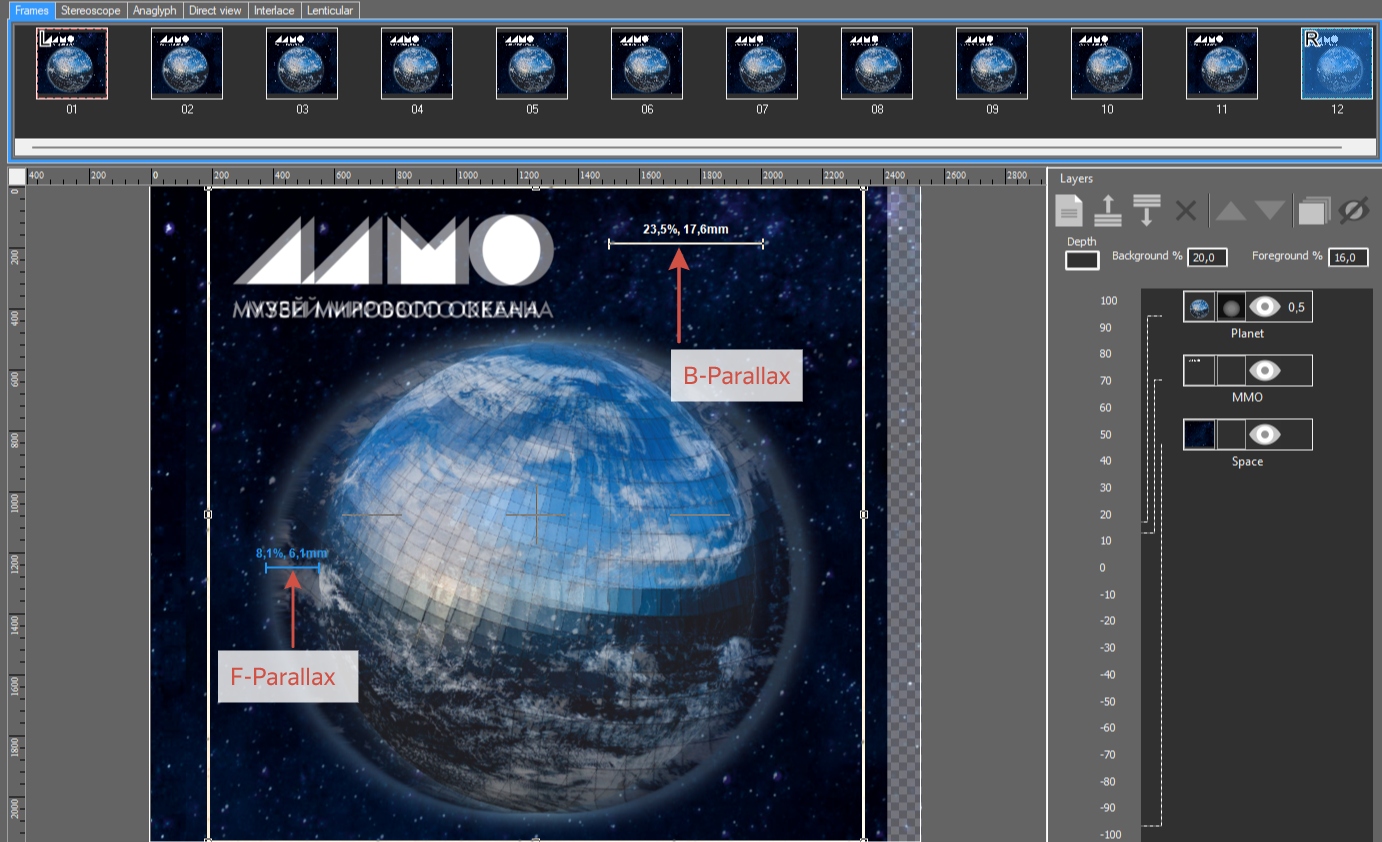Click the Depth color swatch box
1382x842 pixels.
click(x=1082, y=260)
